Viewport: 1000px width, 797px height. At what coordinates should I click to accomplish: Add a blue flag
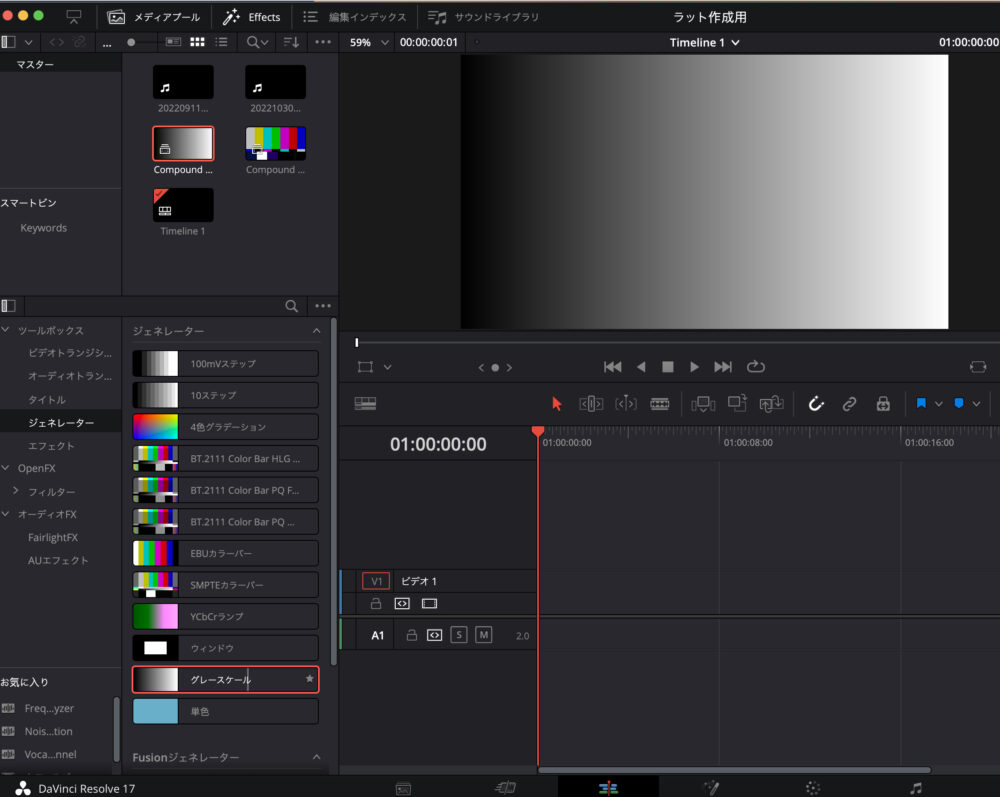pos(921,403)
